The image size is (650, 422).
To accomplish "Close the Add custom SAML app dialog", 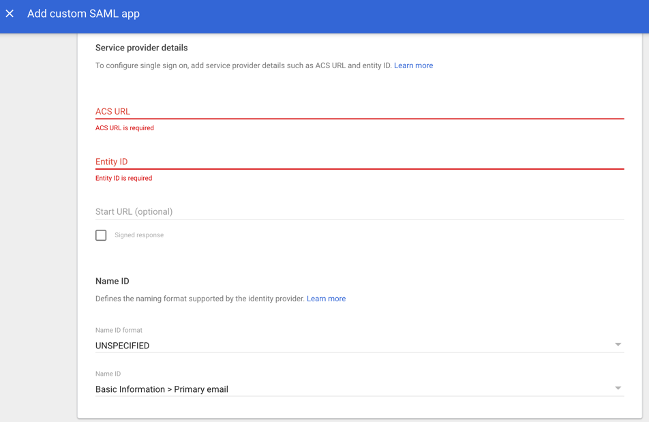I will 10,14.
